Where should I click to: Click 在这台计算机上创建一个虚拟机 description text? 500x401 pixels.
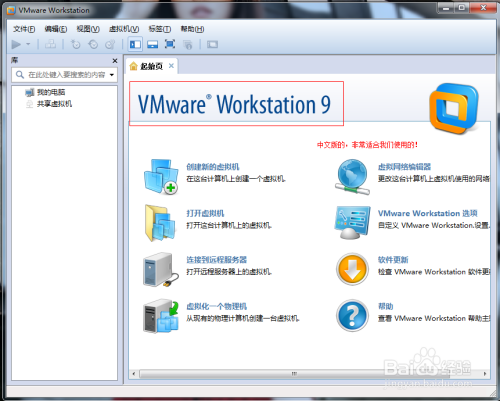point(236,179)
